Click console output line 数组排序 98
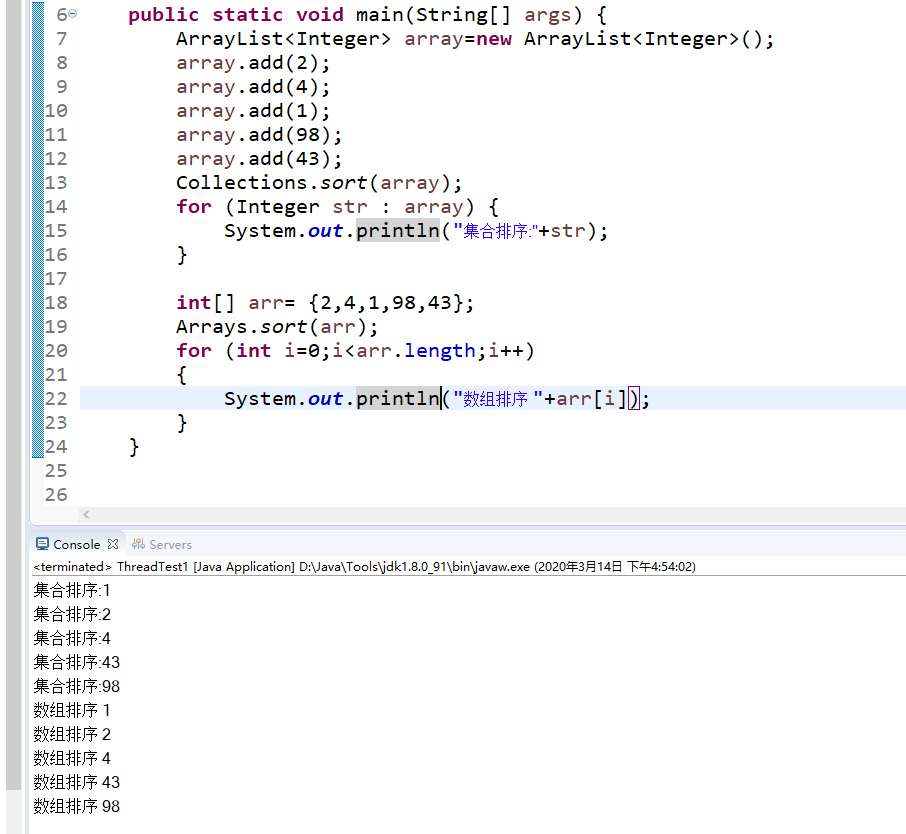906x834 pixels. pos(76,806)
